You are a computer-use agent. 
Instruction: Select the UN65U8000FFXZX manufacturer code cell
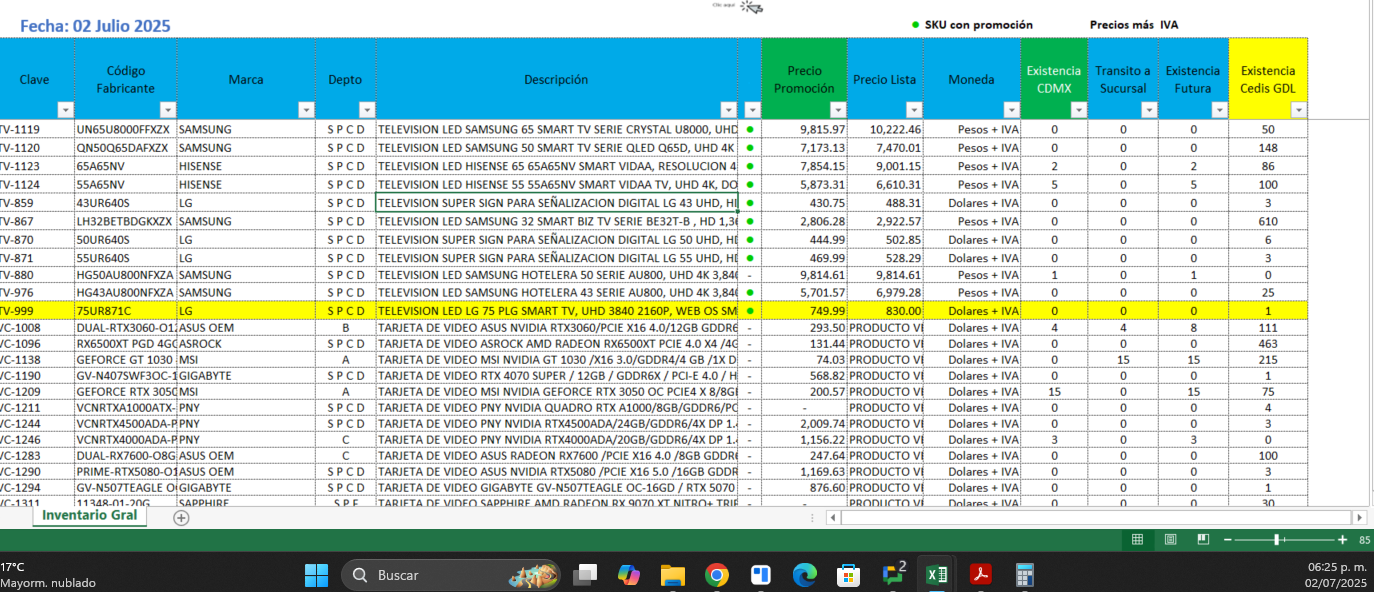[125, 129]
